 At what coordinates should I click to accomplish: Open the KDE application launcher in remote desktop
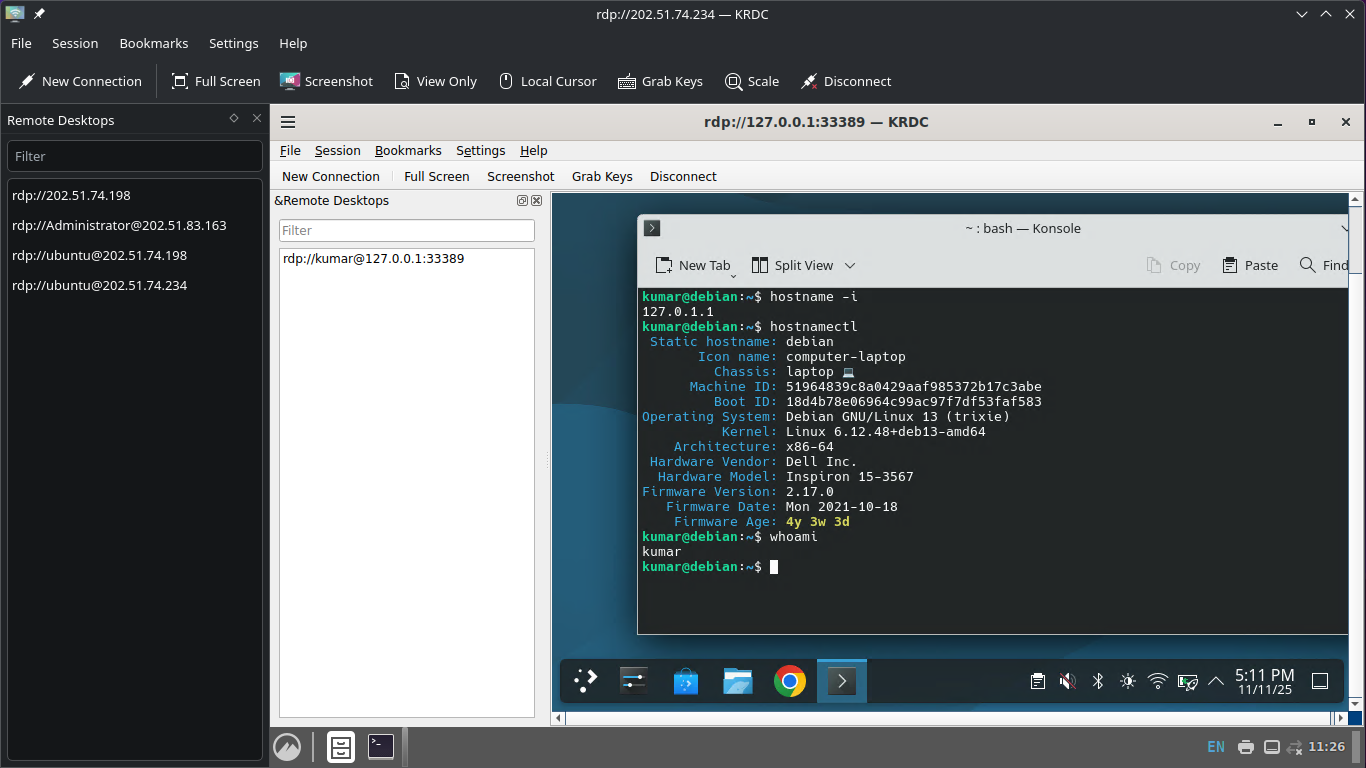pos(585,681)
